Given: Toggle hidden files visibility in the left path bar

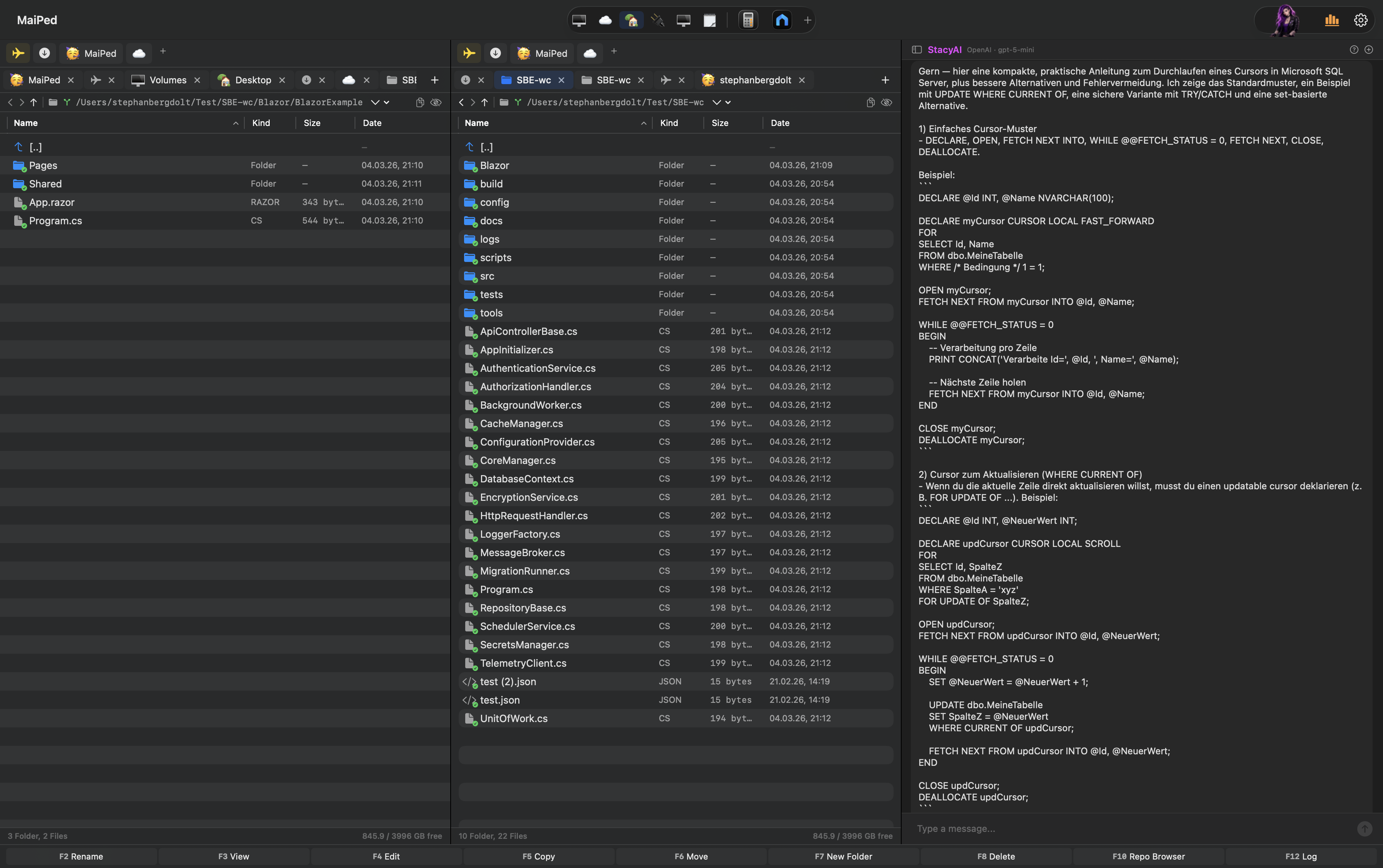Looking at the screenshot, I should click(436, 102).
